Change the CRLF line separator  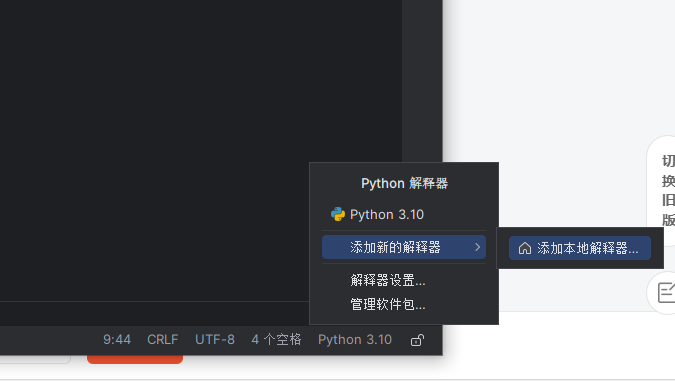pyautogui.click(x=163, y=340)
